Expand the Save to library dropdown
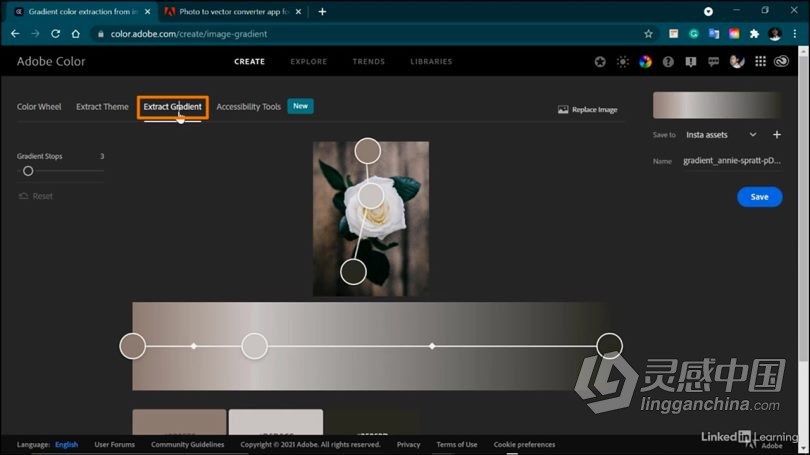Image resolution: width=810 pixels, height=455 pixels. coord(752,135)
